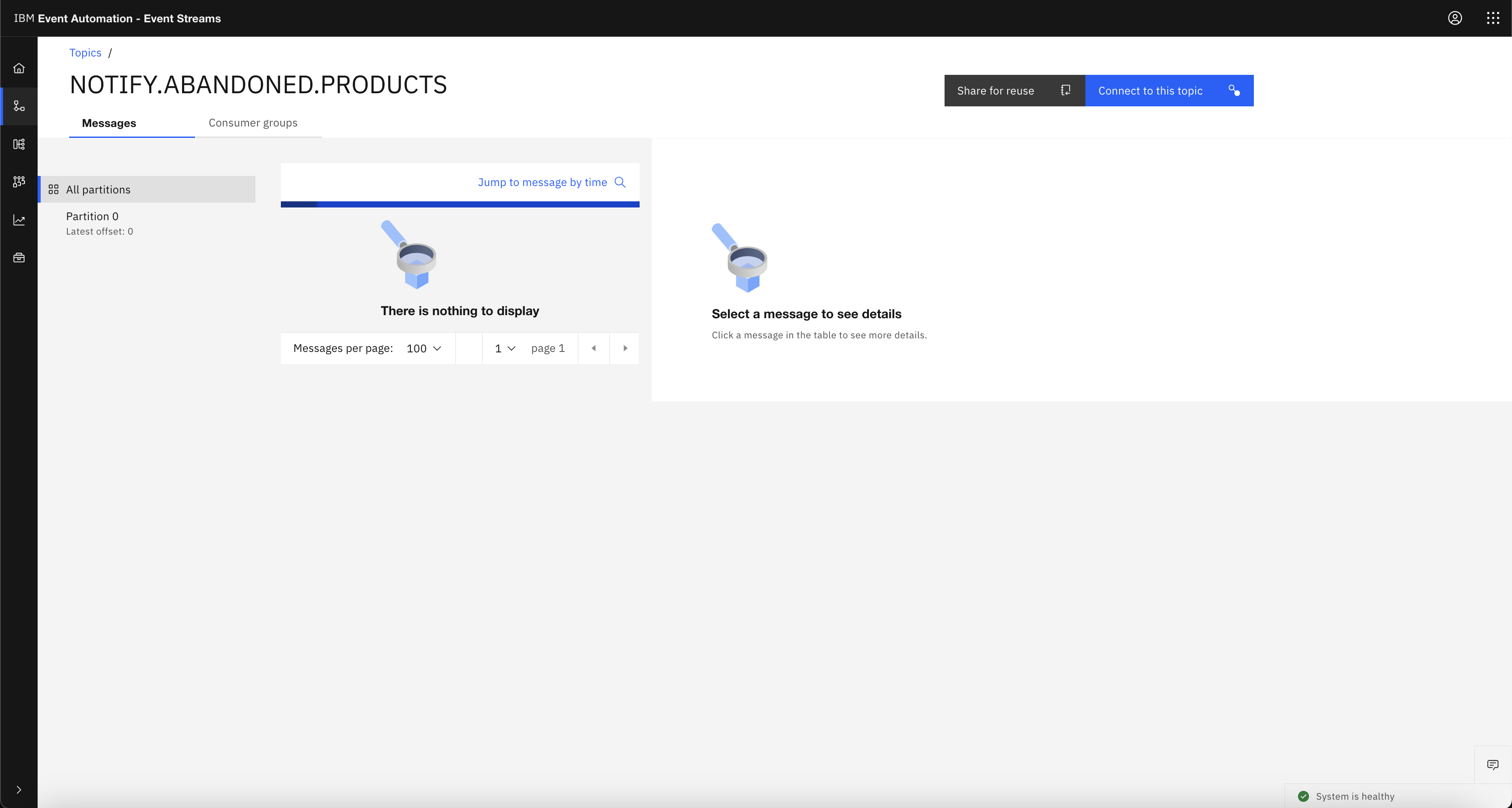Select the Messages tab
Viewport: 1512px width, 808px height.
109,123
